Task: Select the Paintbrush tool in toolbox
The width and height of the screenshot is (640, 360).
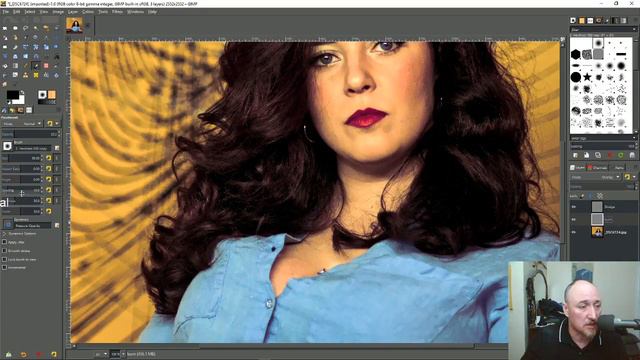Action: click(36, 66)
